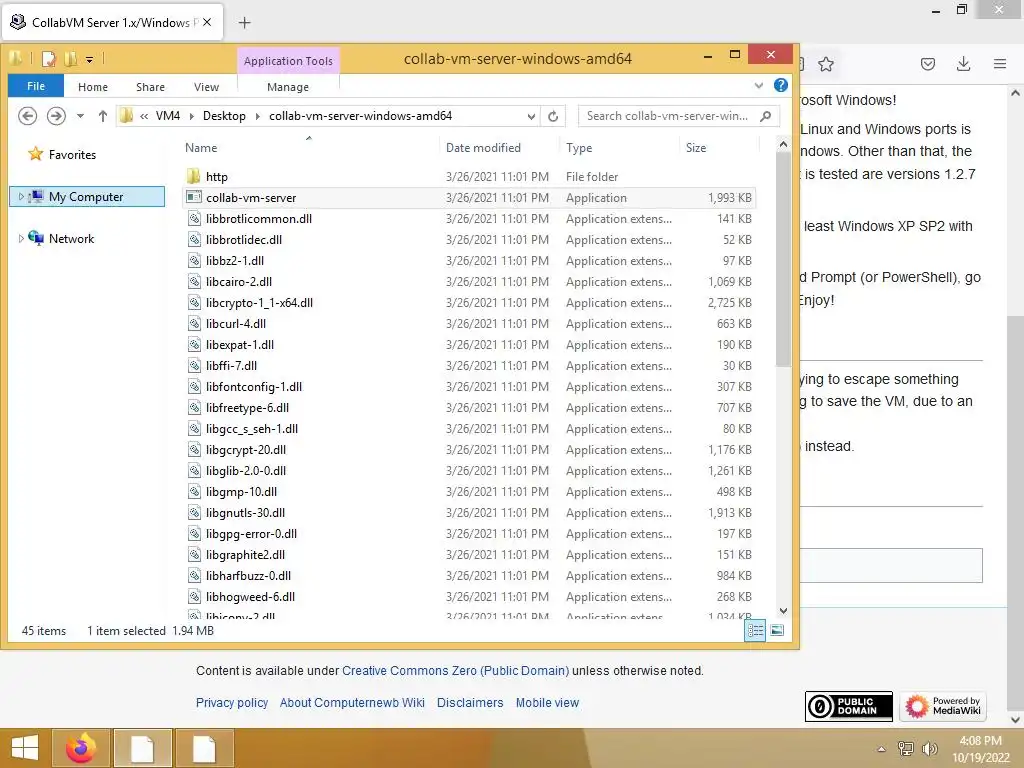Click the file list vertical scrollbar thumb

point(783,260)
